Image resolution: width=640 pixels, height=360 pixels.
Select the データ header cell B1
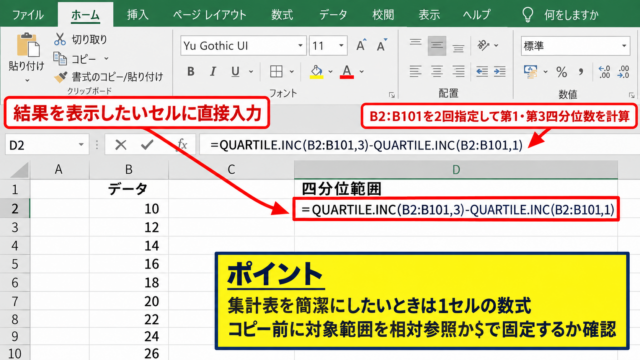(129, 189)
